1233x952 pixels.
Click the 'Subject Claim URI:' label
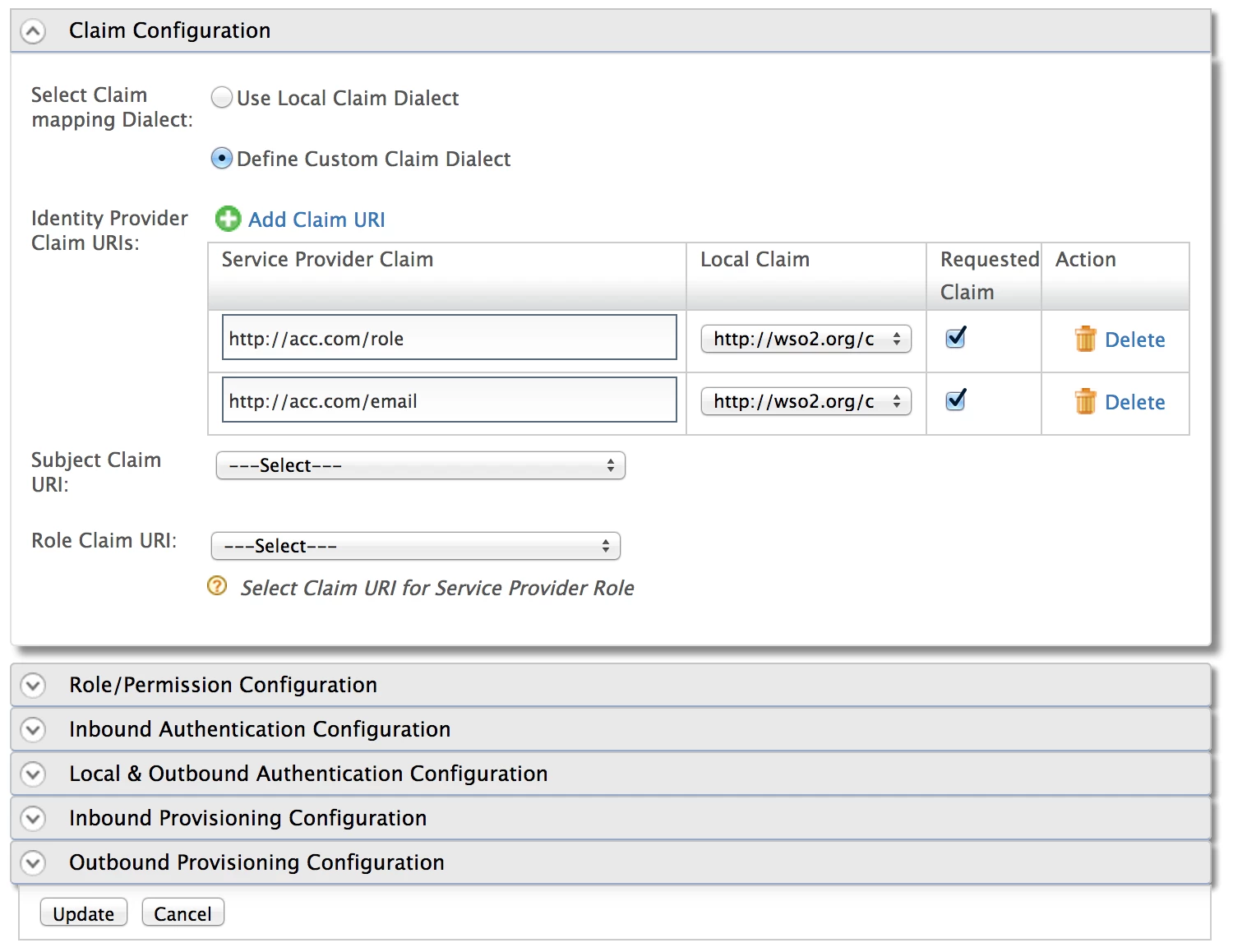tap(96, 472)
